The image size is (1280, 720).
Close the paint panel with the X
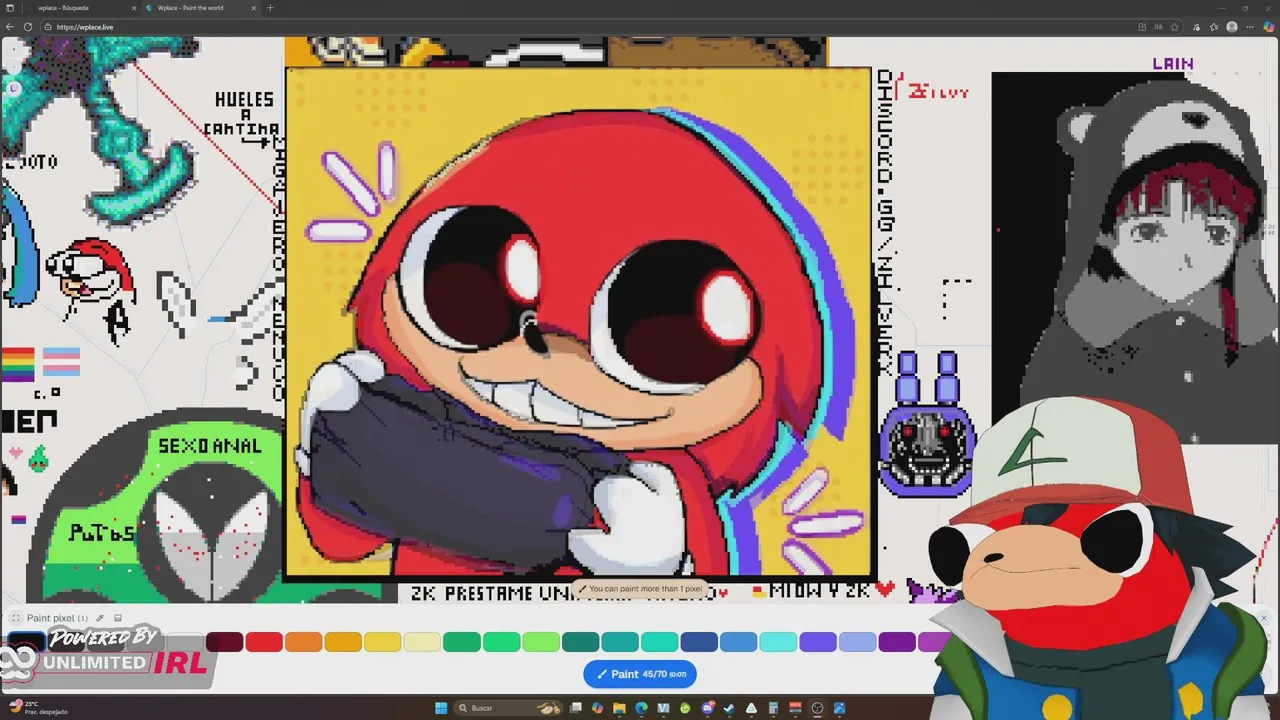(x=1263, y=618)
